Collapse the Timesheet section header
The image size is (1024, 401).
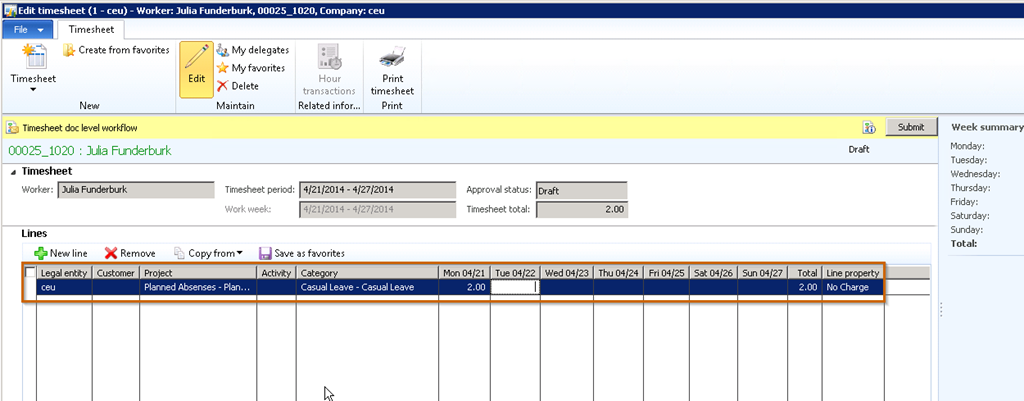pos(13,171)
